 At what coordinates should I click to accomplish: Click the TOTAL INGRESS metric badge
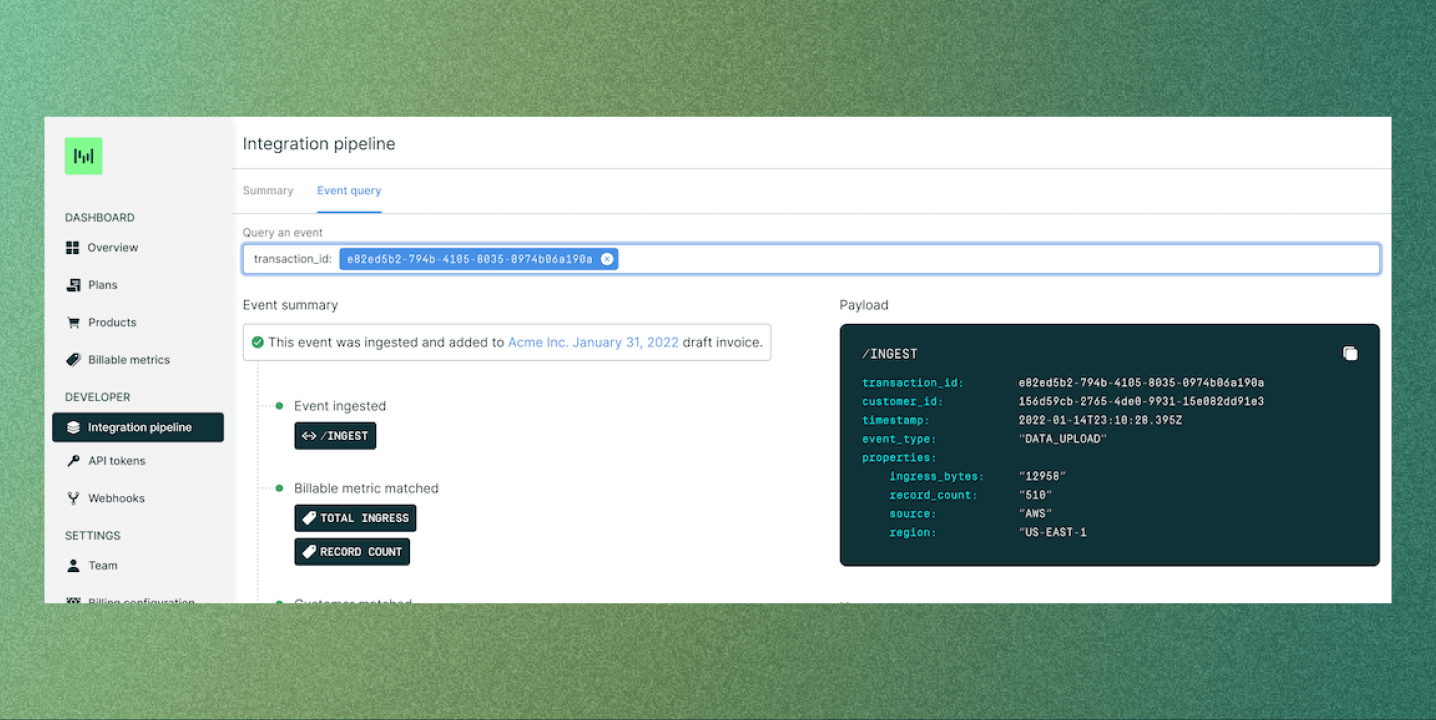tap(355, 518)
